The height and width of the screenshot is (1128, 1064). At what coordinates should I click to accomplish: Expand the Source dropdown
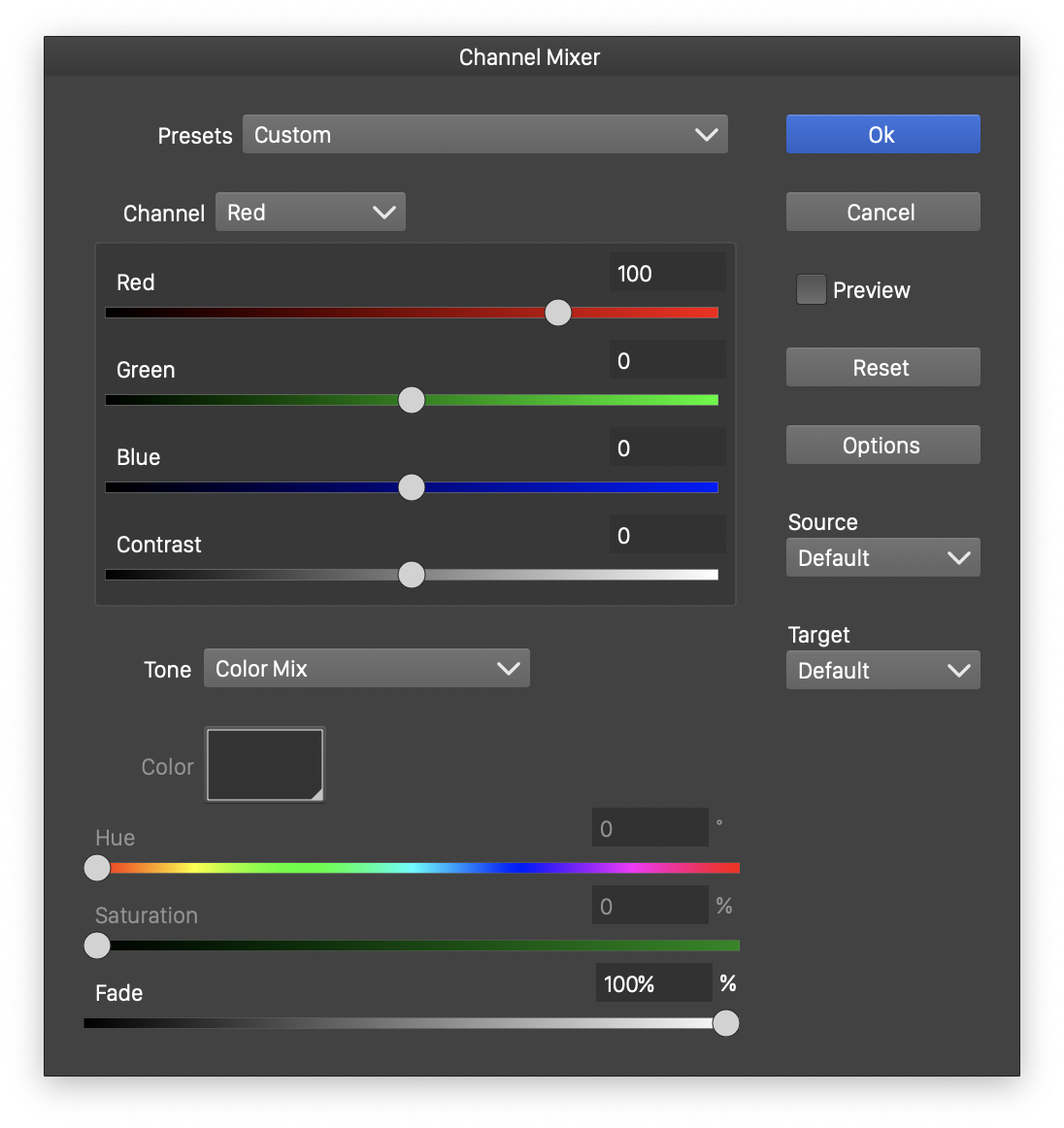882,557
